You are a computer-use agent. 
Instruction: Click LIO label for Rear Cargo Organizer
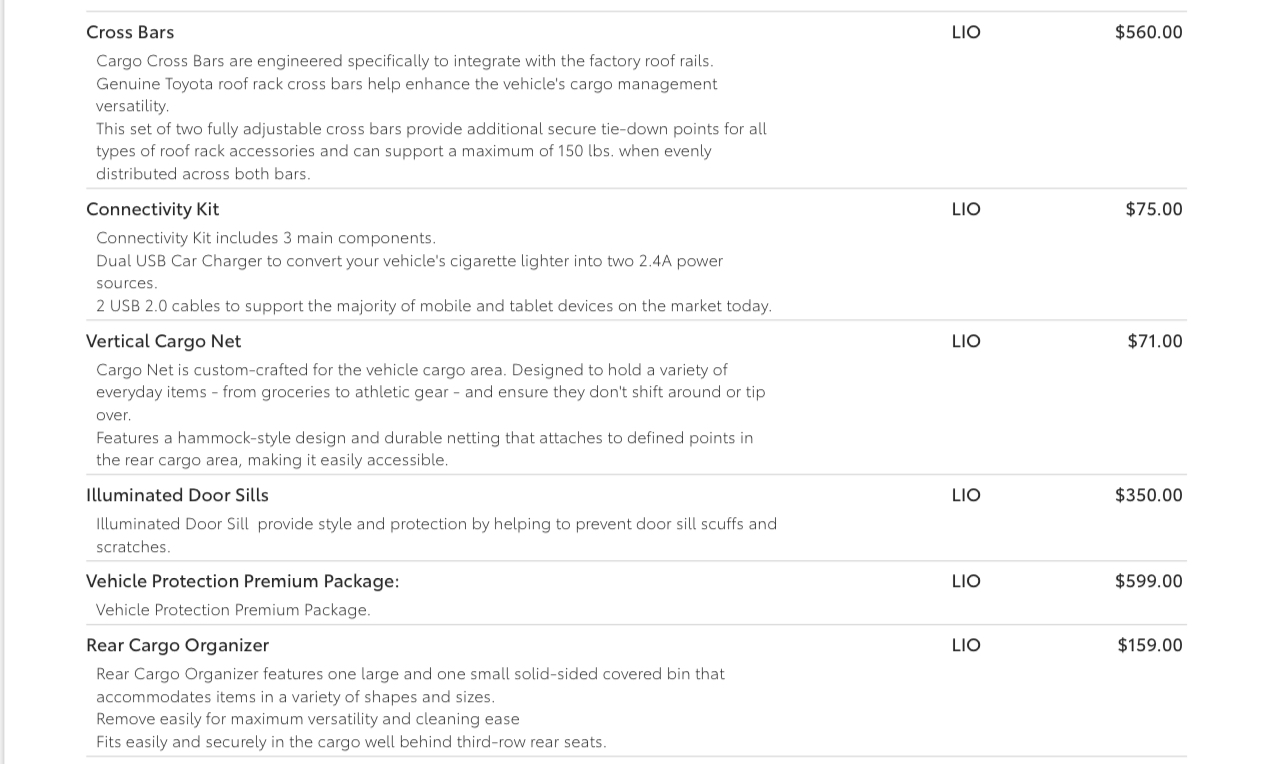pos(966,645)
